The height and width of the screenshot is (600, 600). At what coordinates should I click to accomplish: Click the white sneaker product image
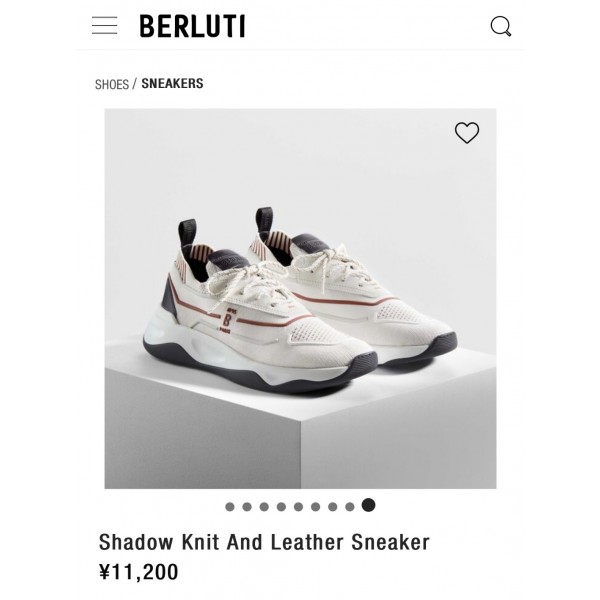(300, 298)
